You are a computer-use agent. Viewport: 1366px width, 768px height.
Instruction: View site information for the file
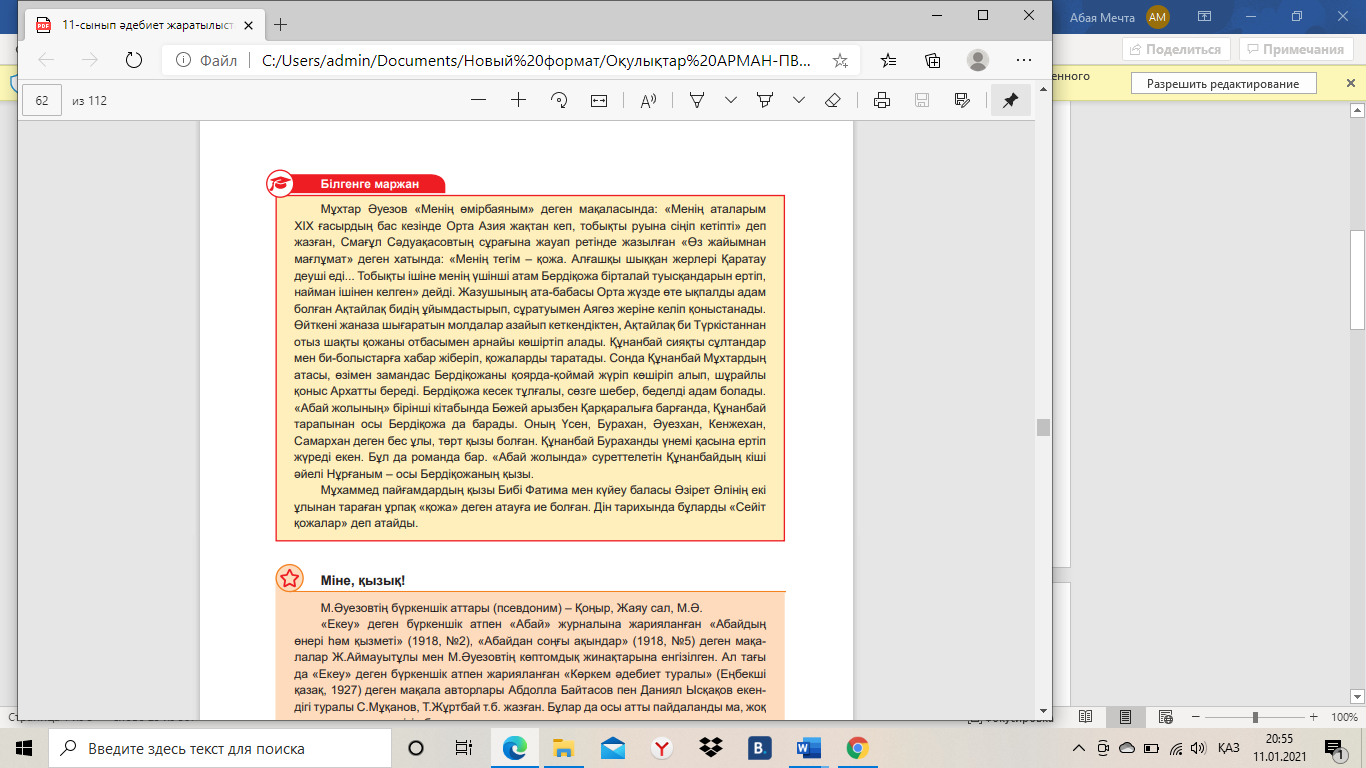click(183, 60)
